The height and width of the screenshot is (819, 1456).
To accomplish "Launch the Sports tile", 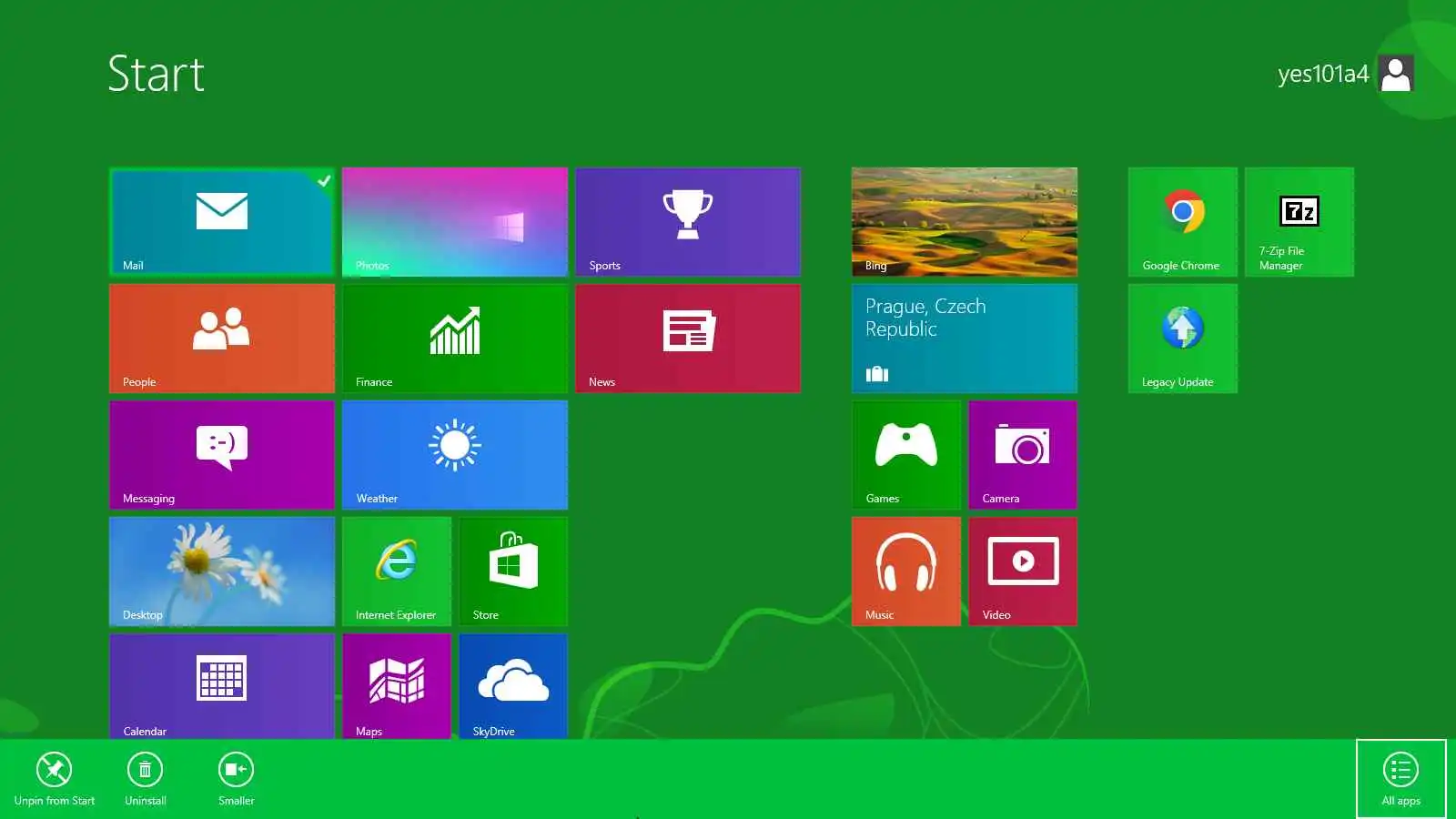I will point(688,222).
